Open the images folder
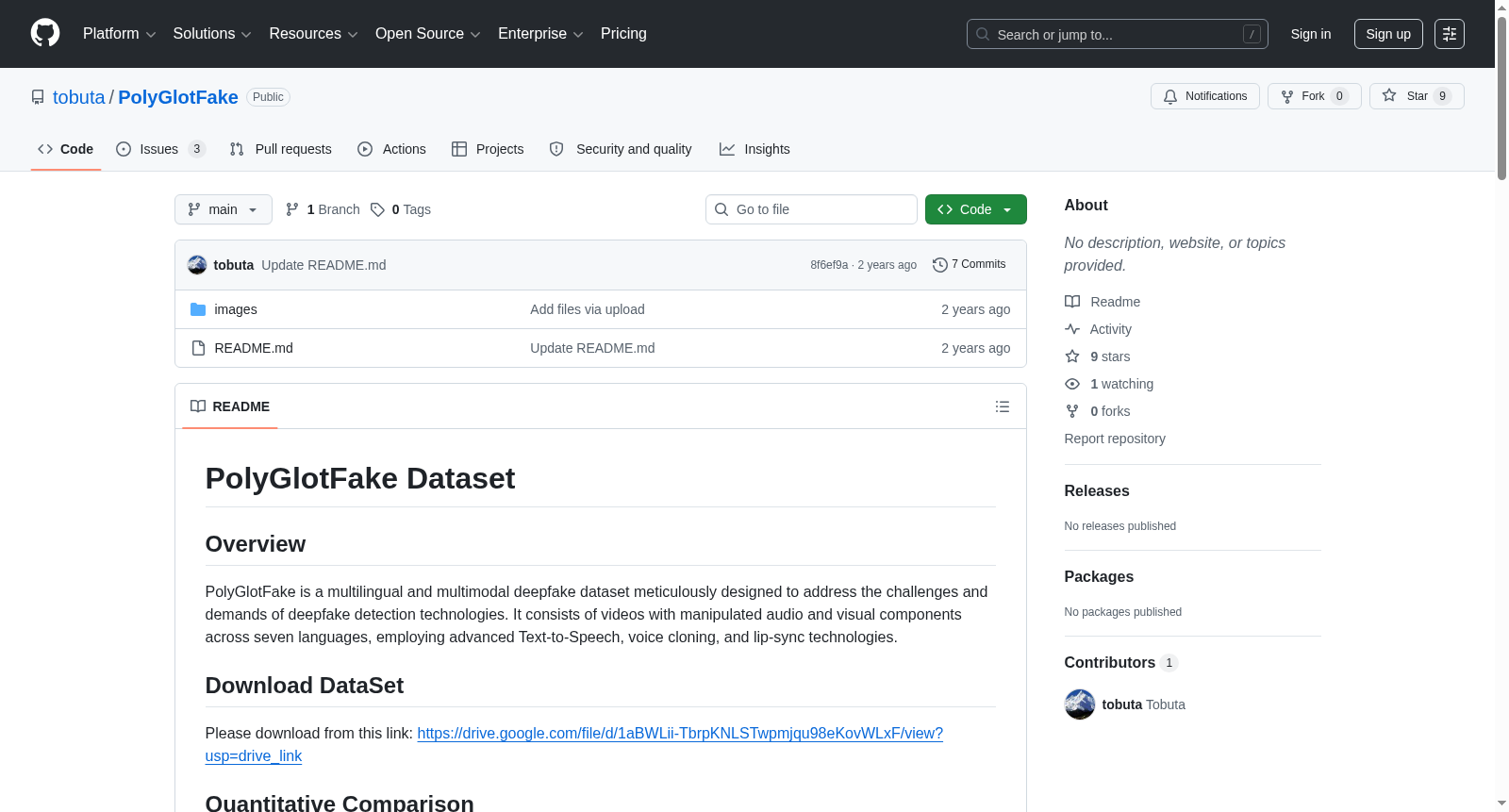 (x=236, y=309)
